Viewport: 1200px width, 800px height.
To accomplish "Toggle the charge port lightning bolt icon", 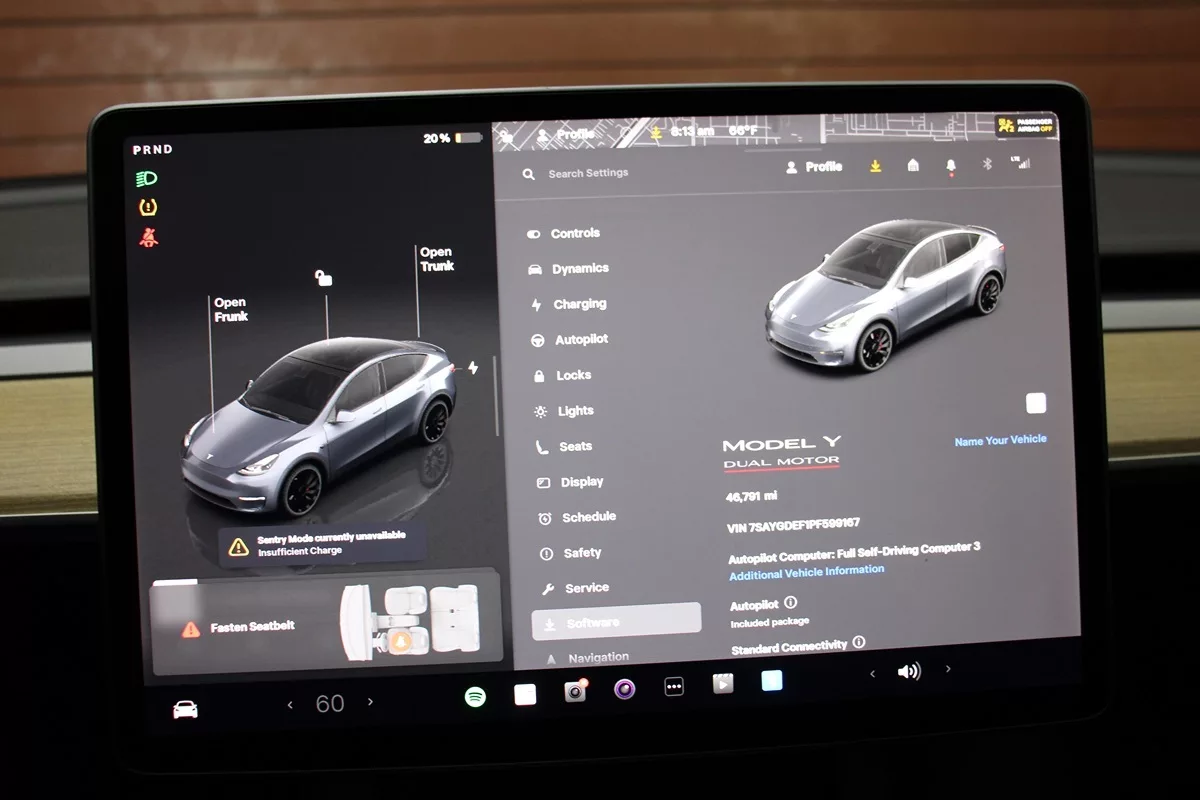I will (x=472, y=368).
